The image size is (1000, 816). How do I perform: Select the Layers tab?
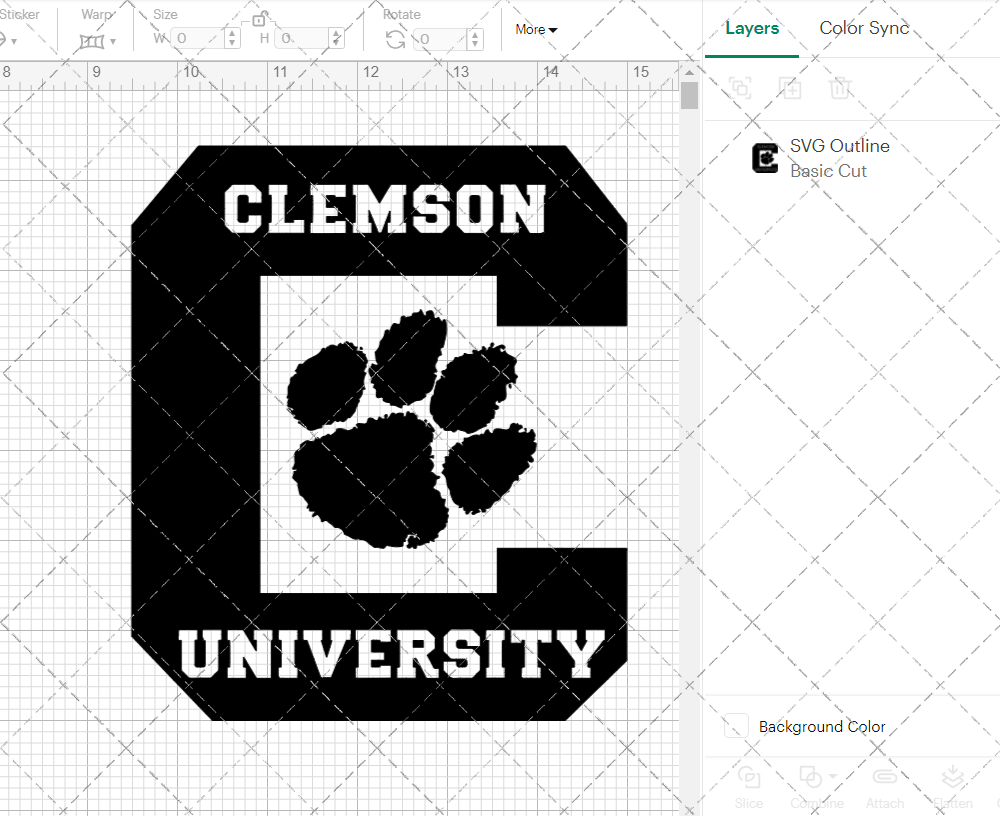[752, 28]
